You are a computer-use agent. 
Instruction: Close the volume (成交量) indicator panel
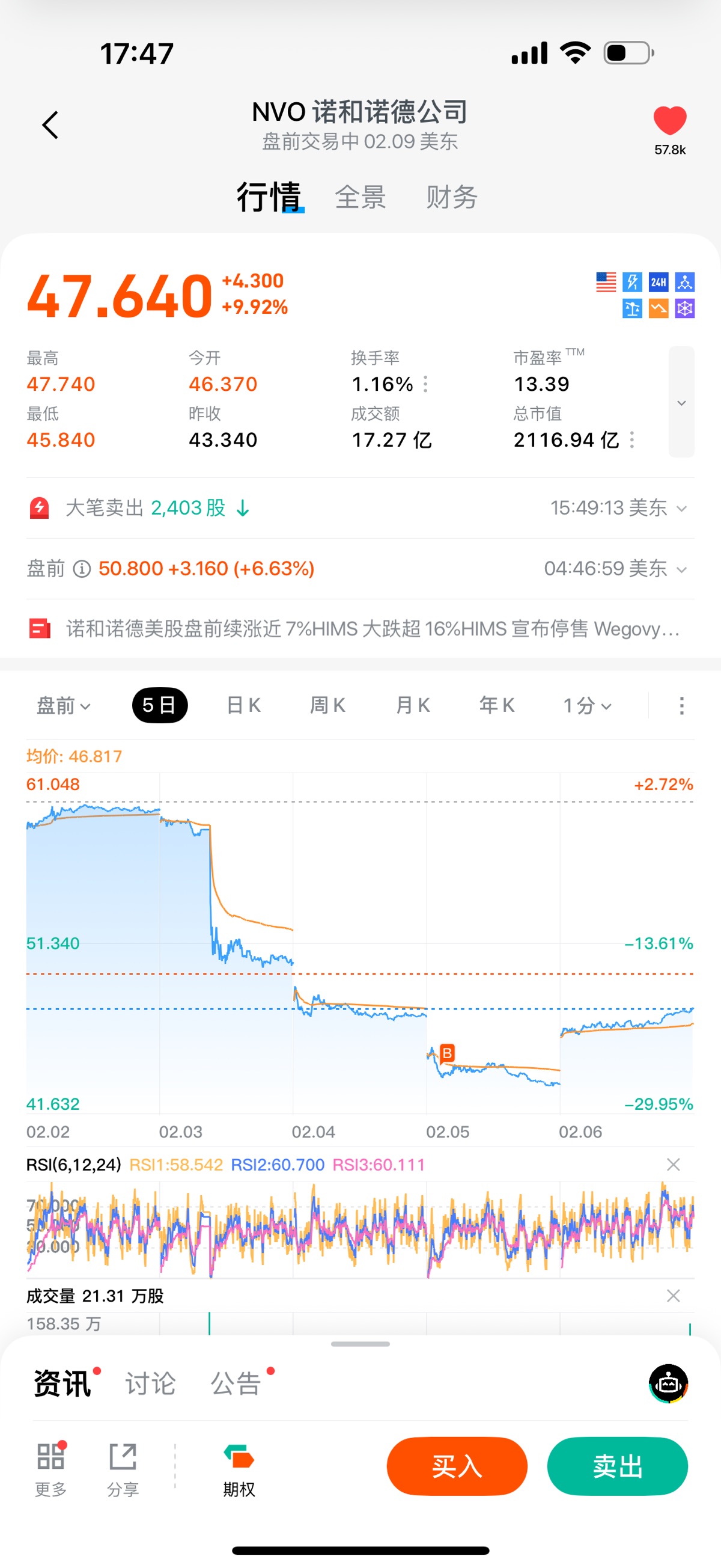(x=673, y=1296)
